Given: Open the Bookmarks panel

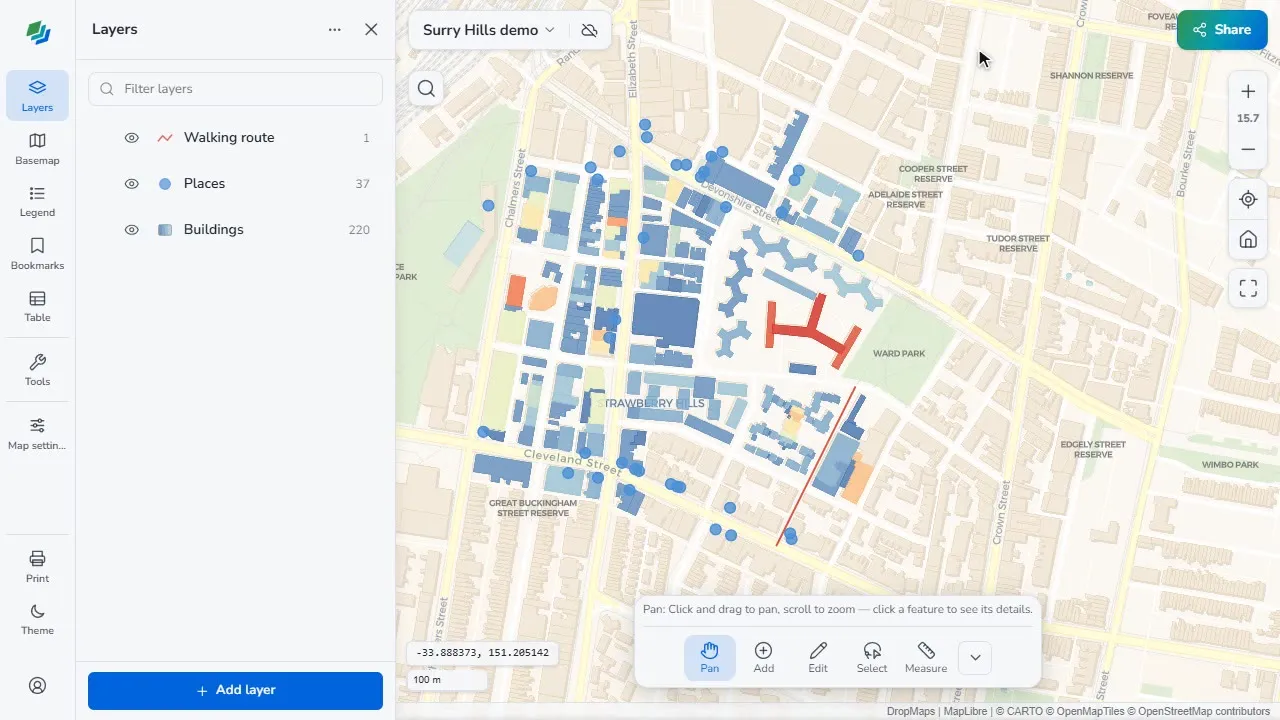Looking at the screenshot, I should tap(37, 254).
